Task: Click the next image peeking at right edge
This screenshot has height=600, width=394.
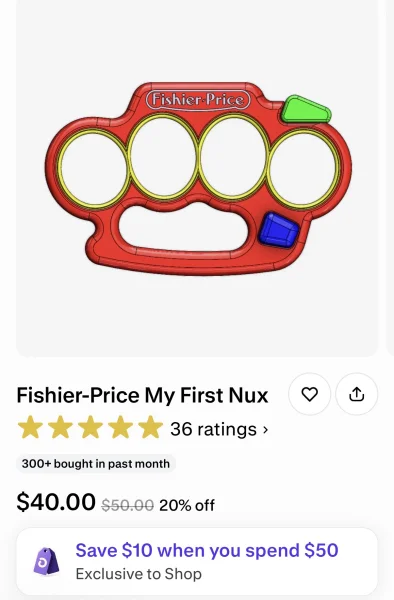Action: pos(391,178)
